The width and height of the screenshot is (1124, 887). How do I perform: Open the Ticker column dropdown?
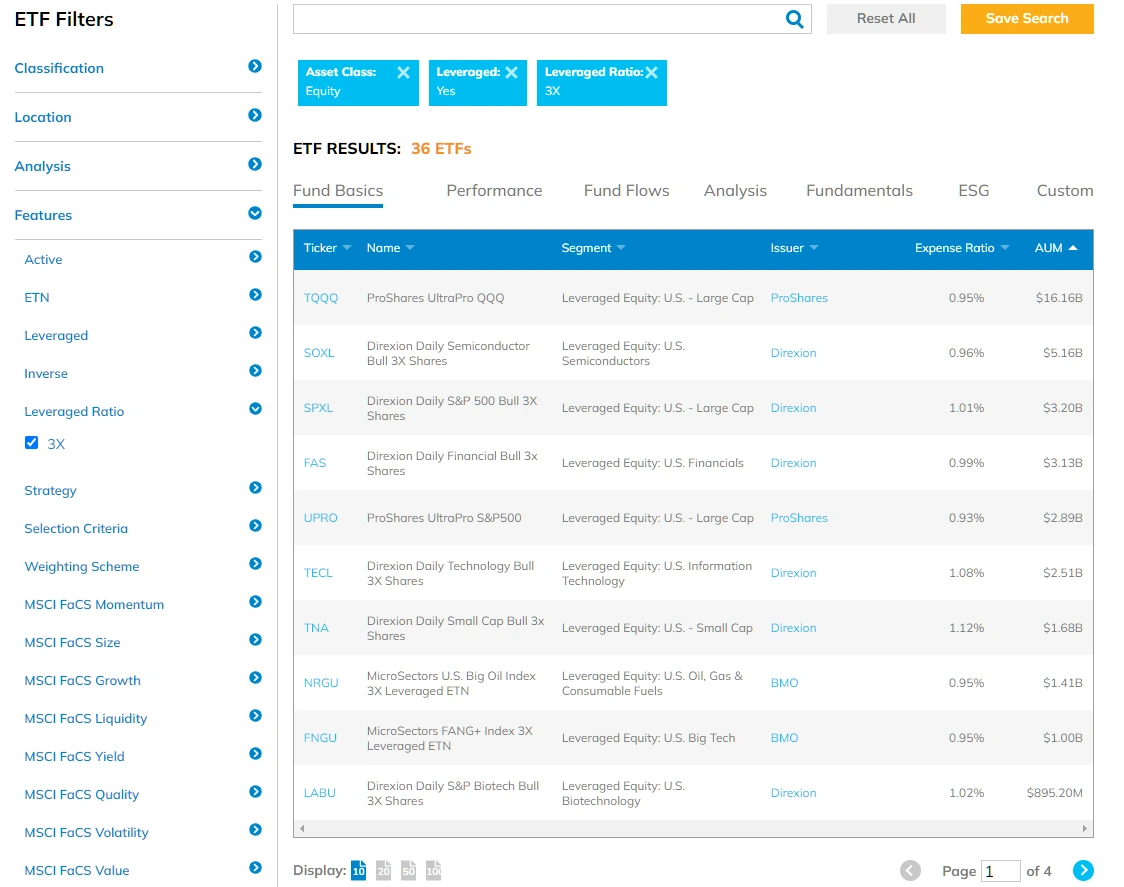coord(347,248)
